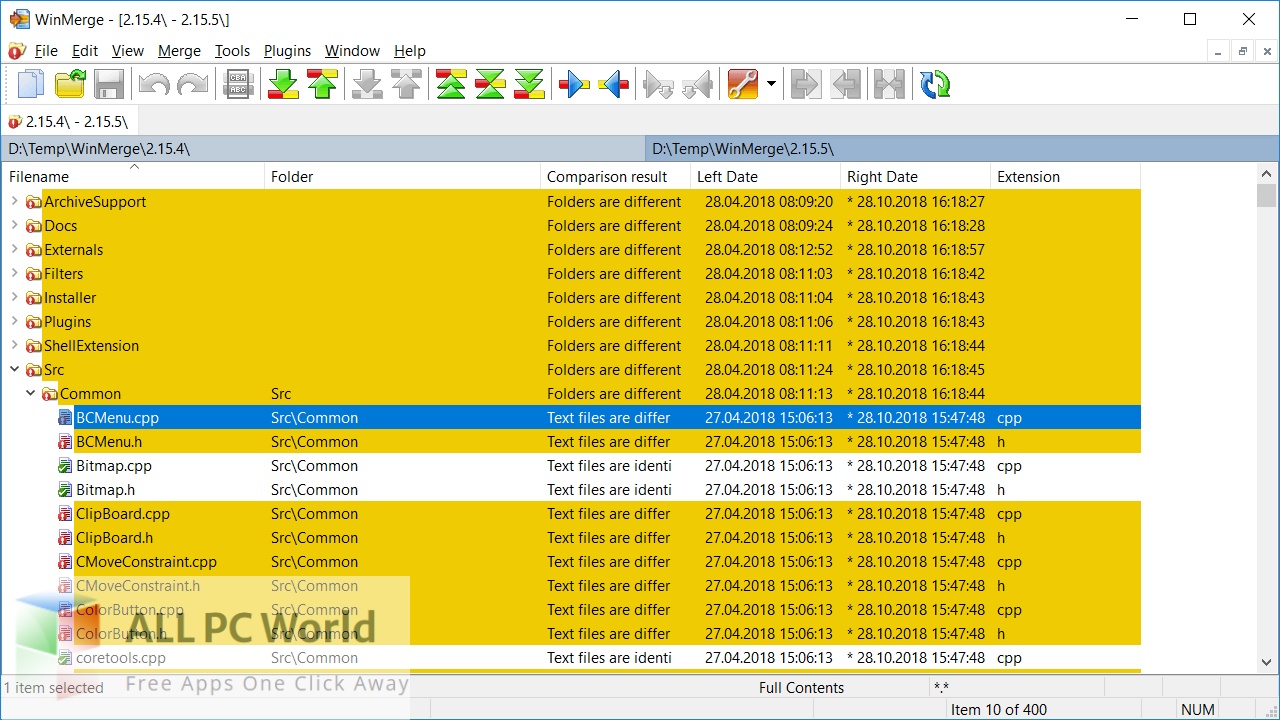Image resolution: width=1280 pixels, height=720 pixels.
Task: Expand the ShellExtension folder
Action: point(14,346)
